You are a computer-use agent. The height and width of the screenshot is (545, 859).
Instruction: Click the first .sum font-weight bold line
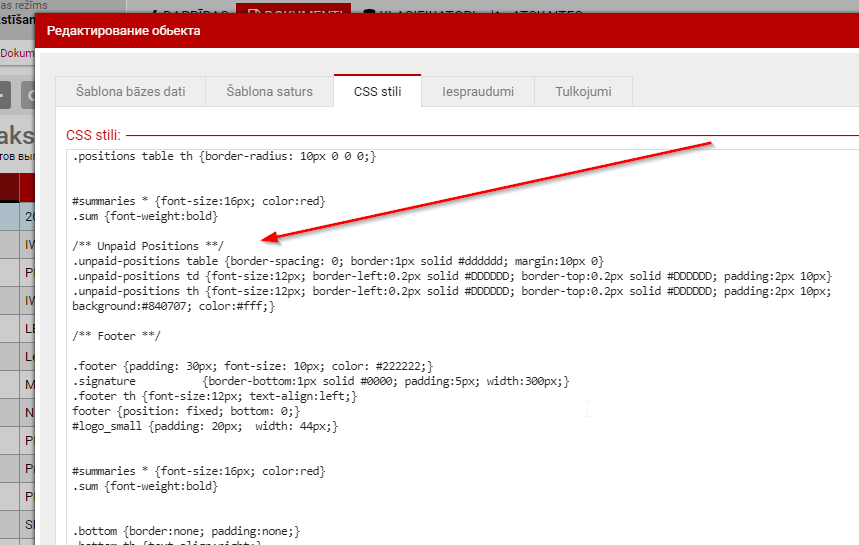pos(144,216)
